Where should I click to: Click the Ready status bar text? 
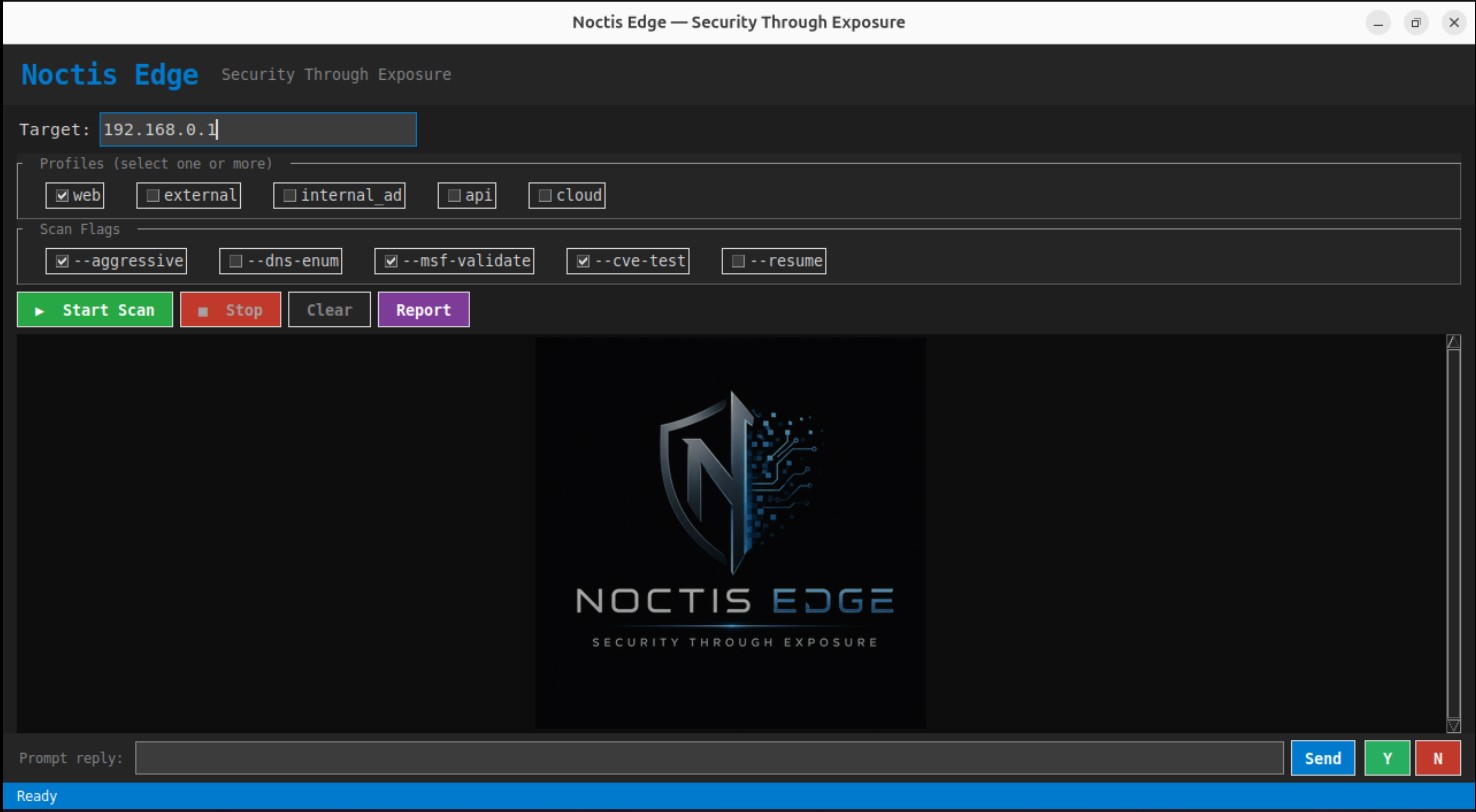click(x=37, y=796)
